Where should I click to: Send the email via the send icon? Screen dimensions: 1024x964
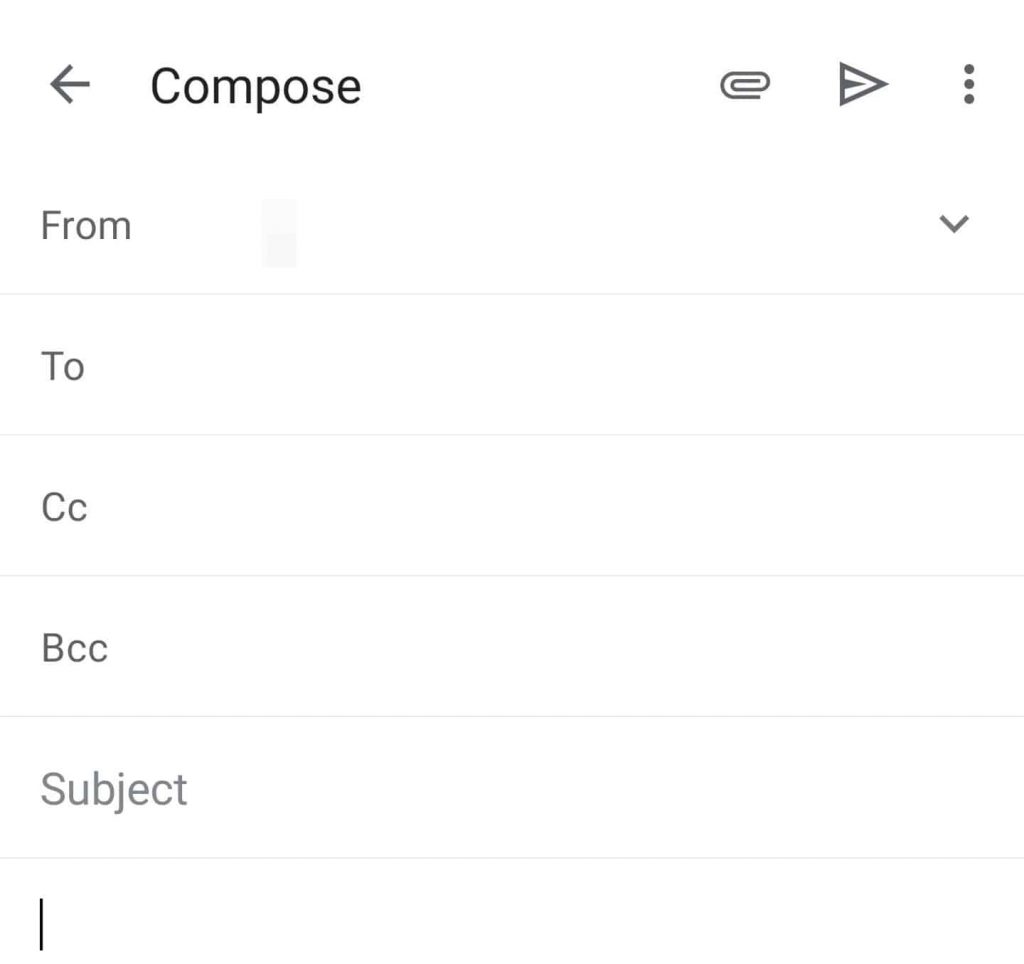coord(863,84)
